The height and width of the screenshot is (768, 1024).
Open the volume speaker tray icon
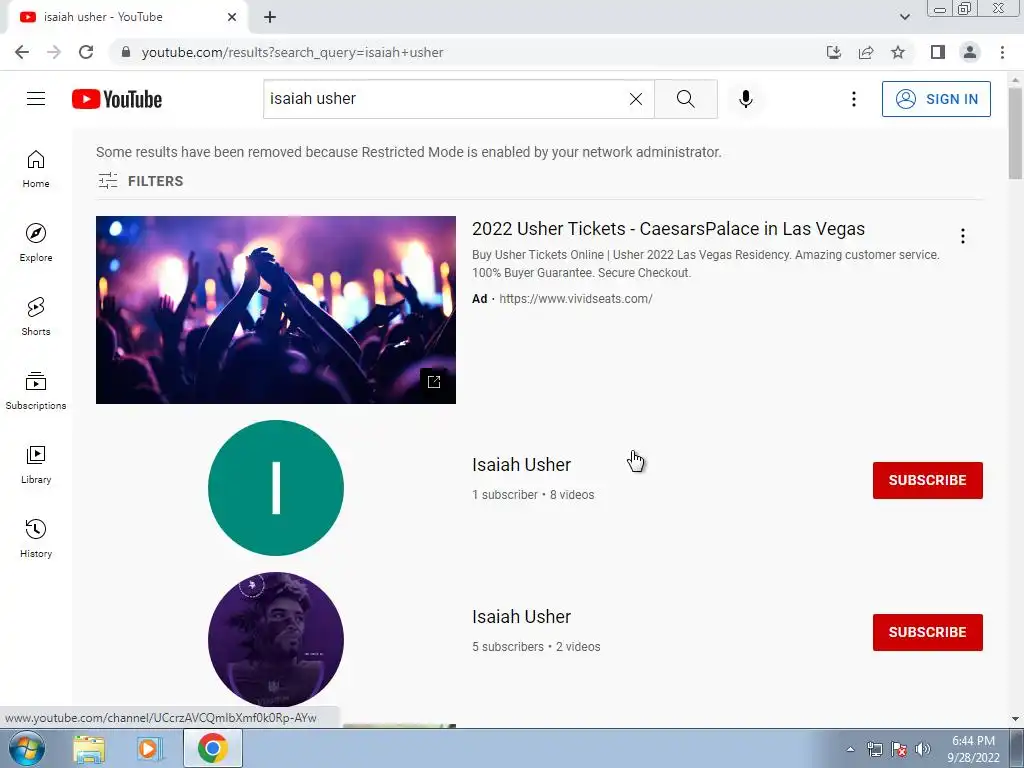(x=923, y=749)
